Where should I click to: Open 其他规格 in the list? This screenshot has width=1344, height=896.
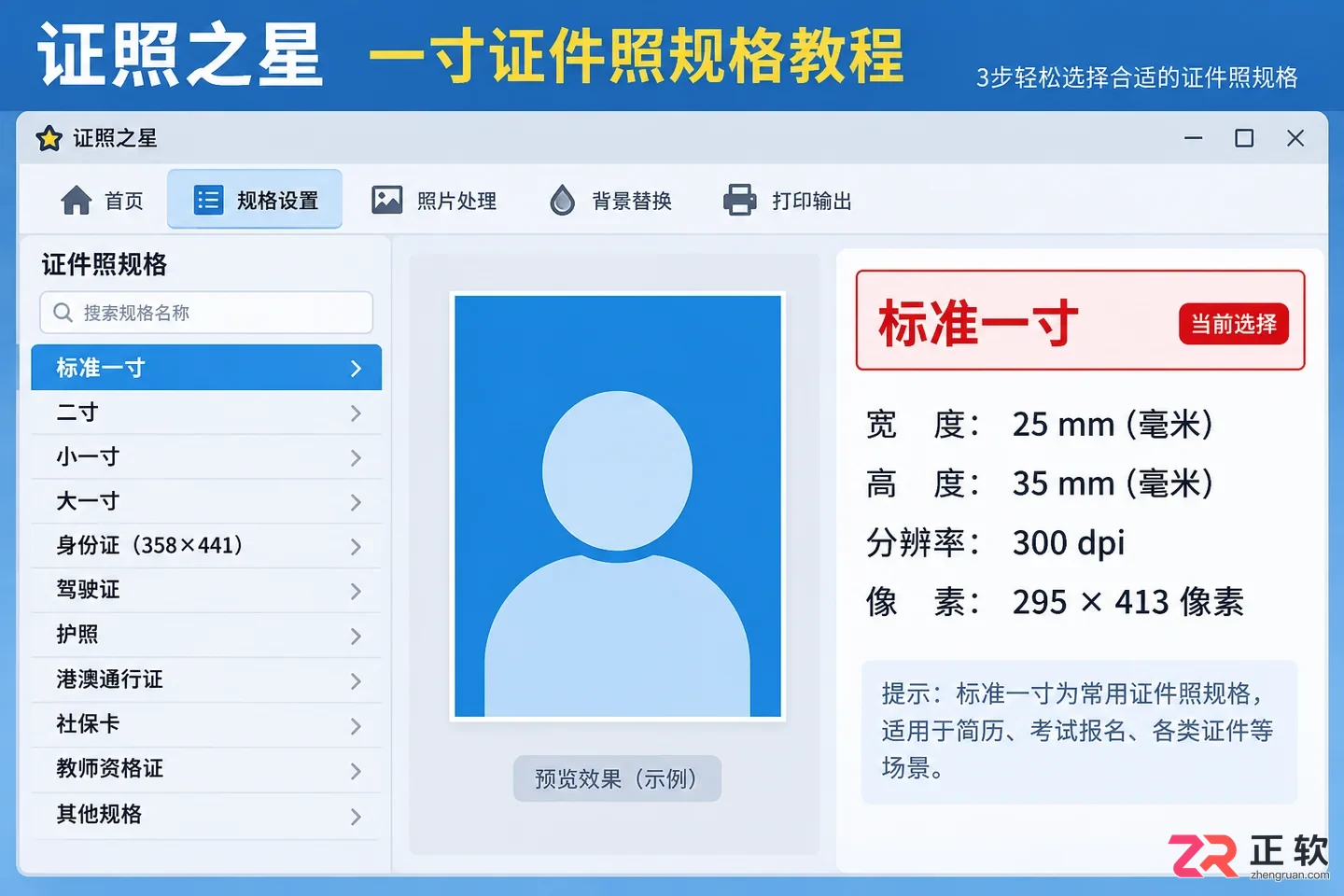[x=206, y=816]
